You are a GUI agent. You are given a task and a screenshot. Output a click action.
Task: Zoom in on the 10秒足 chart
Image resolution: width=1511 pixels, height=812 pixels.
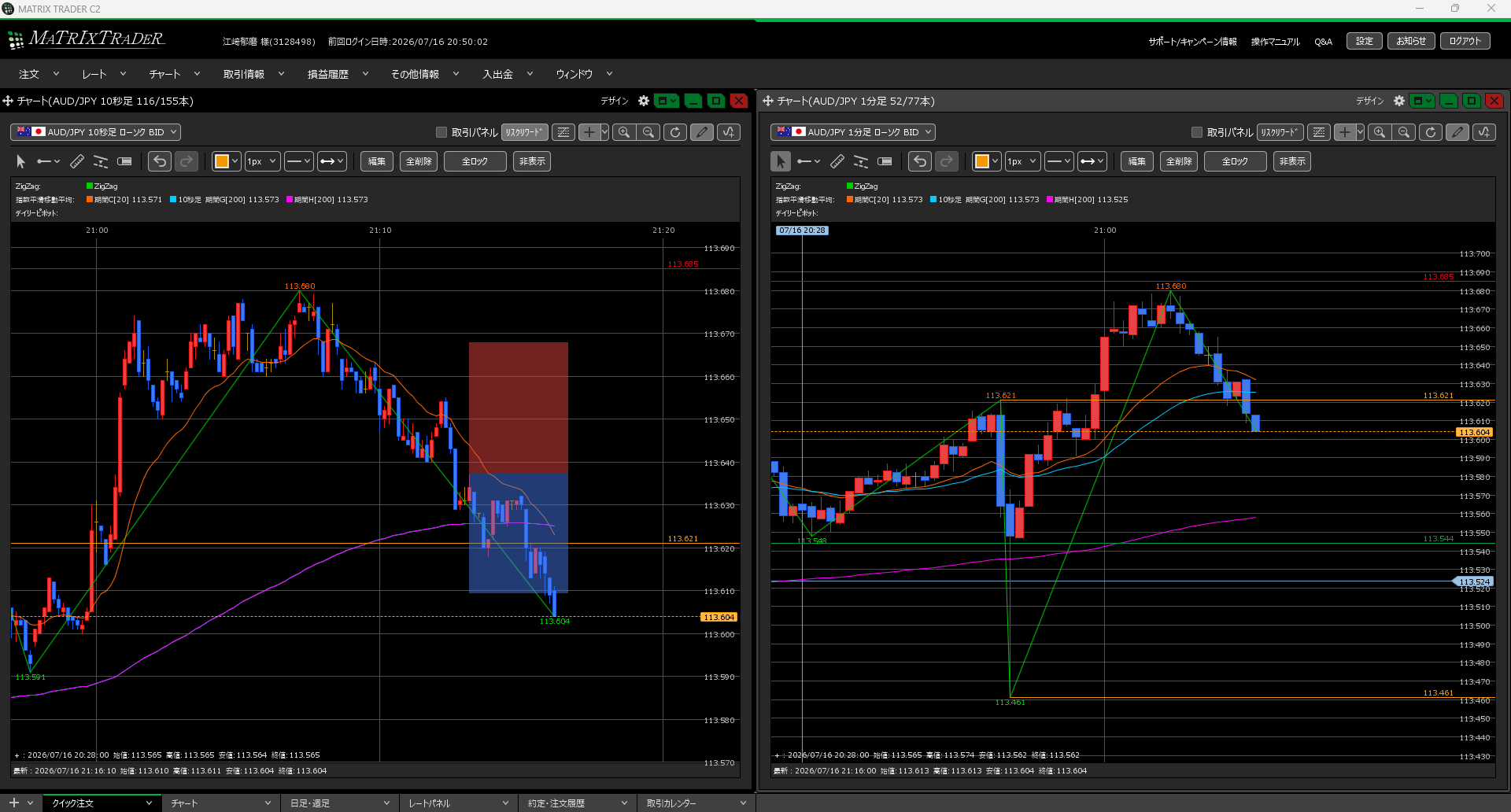[624, 132]
